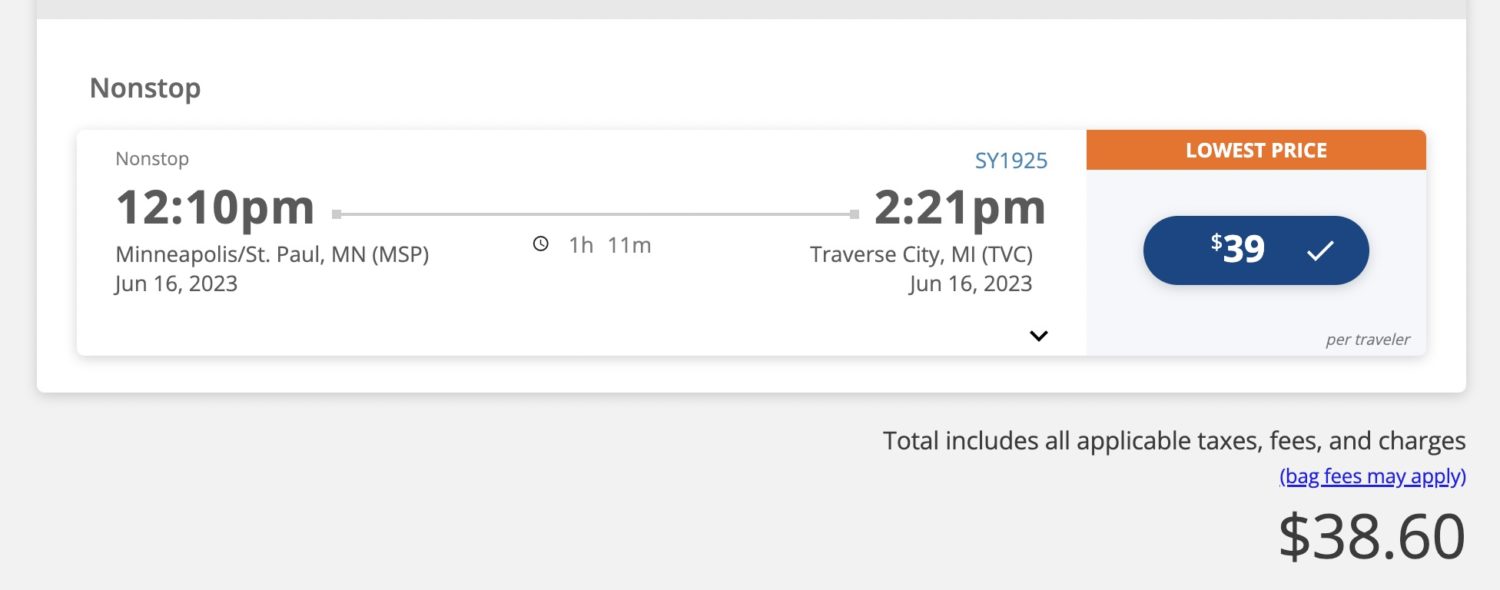Click the arrival date under Traverse City
Image resolution: width=1500 pixels, height=590 pixels.
pyautogui.click(x=970, y=284)
